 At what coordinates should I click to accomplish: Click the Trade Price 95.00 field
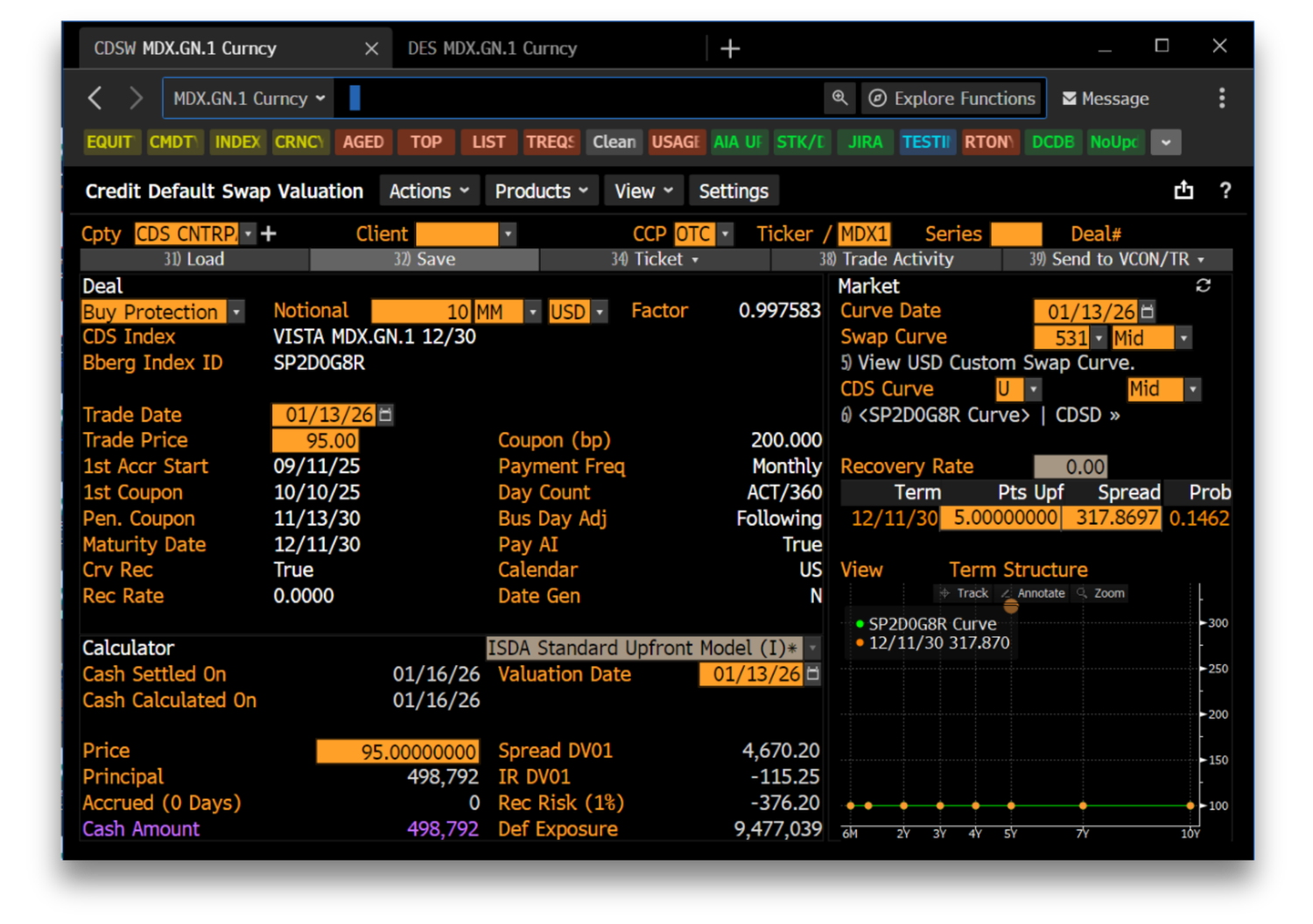click(x=315, y=440)
